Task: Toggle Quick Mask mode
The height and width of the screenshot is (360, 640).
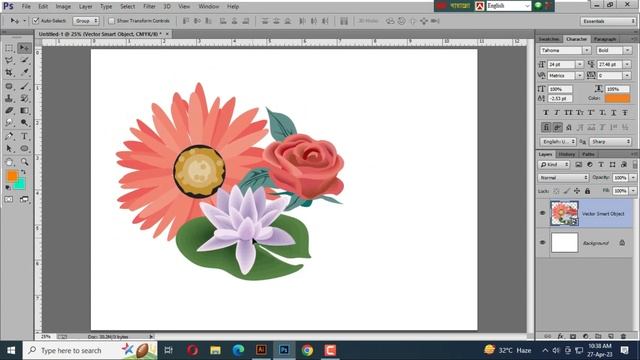Action: pyautogui.click(x=9, y=199)
